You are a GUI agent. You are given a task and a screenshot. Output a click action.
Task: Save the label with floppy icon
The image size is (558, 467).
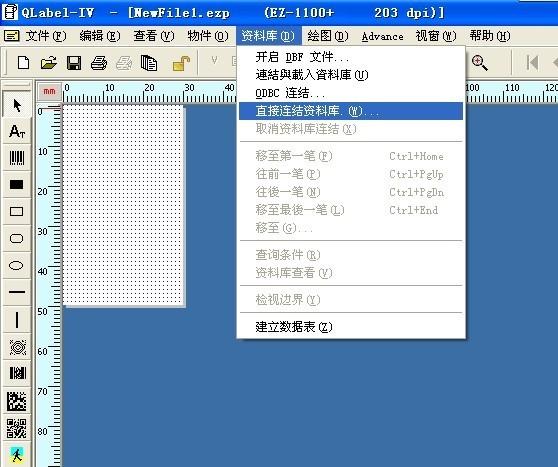(x=74, y=63)
